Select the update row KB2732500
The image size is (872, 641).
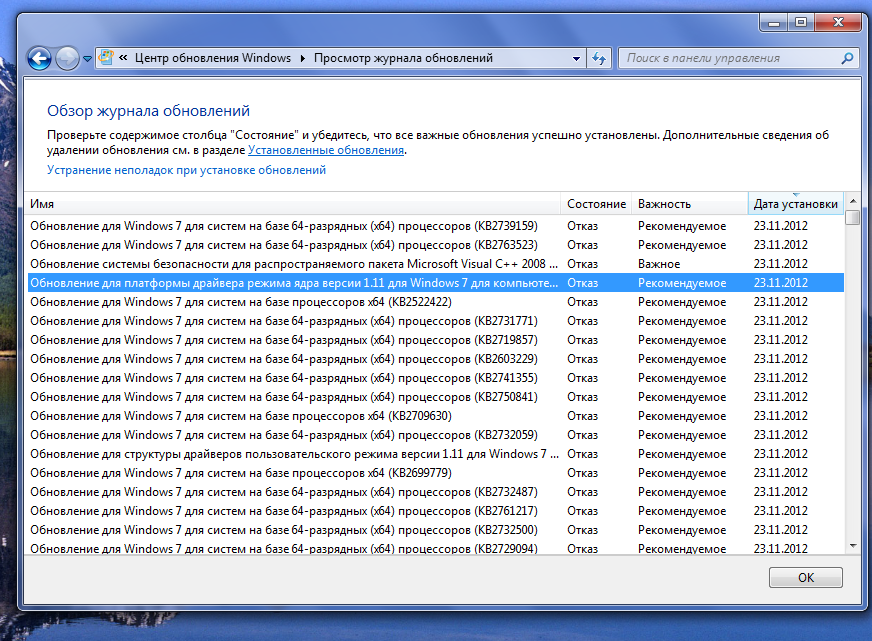[x=435, y=530]
